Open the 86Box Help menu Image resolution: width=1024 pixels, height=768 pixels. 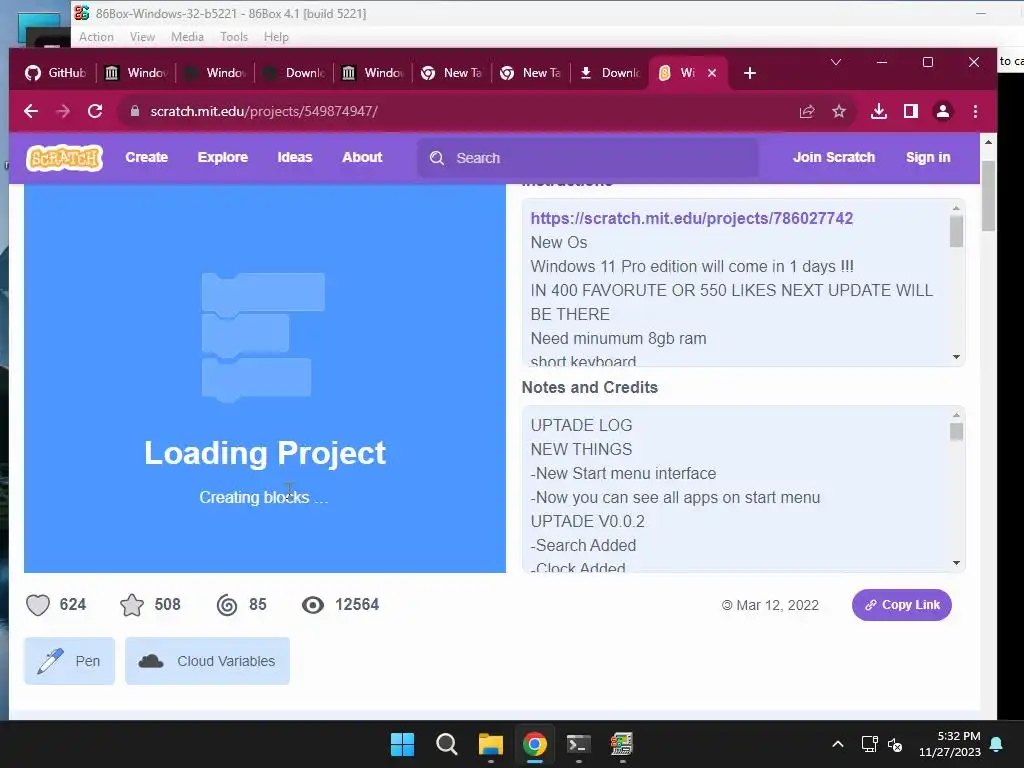pos(276,37)
